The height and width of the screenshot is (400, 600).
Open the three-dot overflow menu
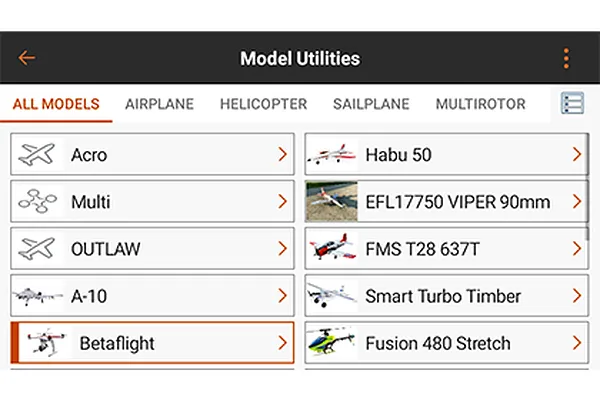(566, 58)
